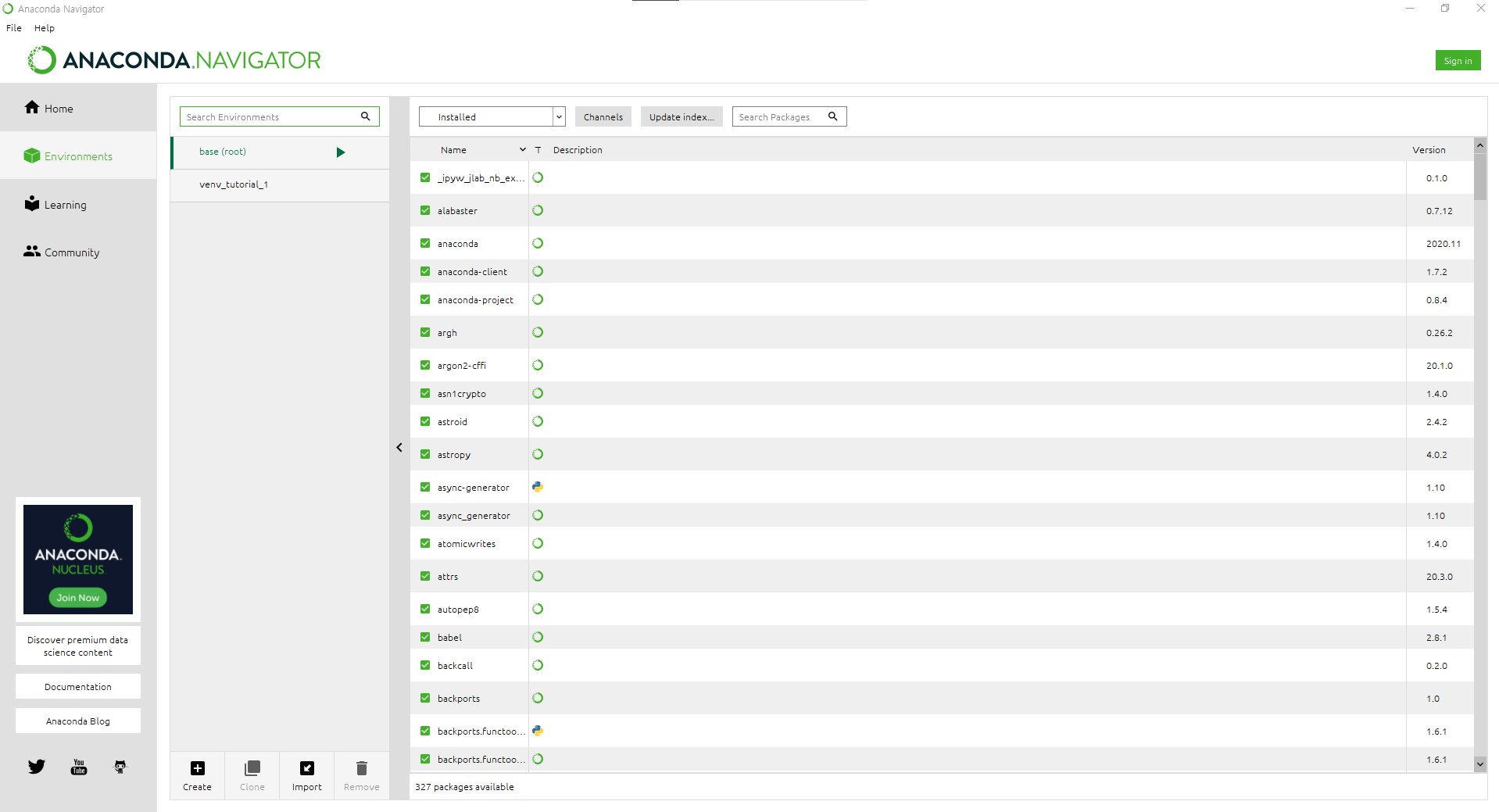Click the Channels button

(603, 116)
